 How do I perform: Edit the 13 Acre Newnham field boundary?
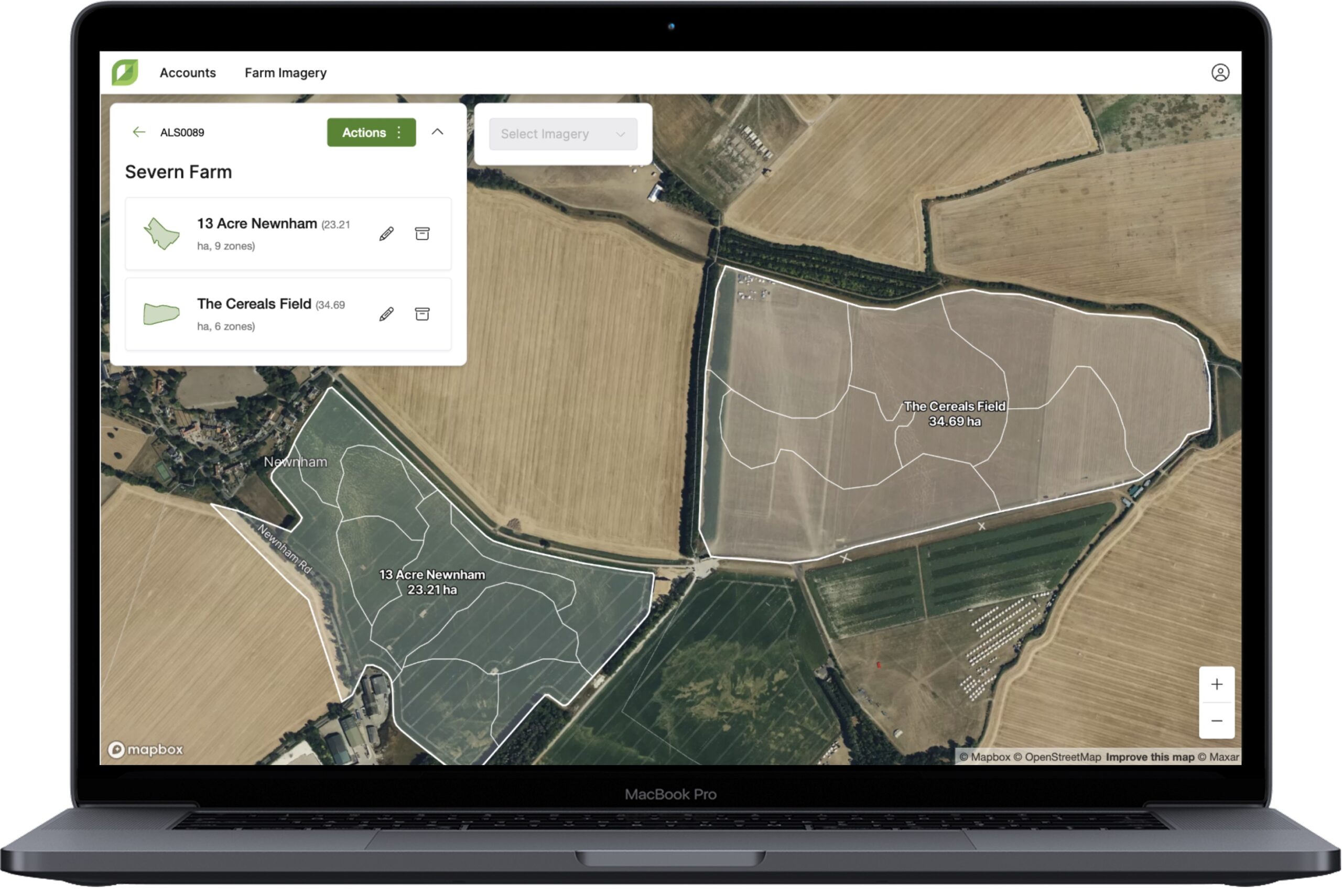386,234
